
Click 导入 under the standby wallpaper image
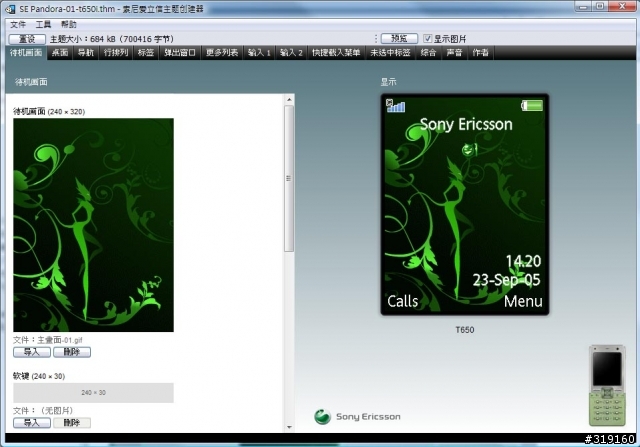pos(32,352)
